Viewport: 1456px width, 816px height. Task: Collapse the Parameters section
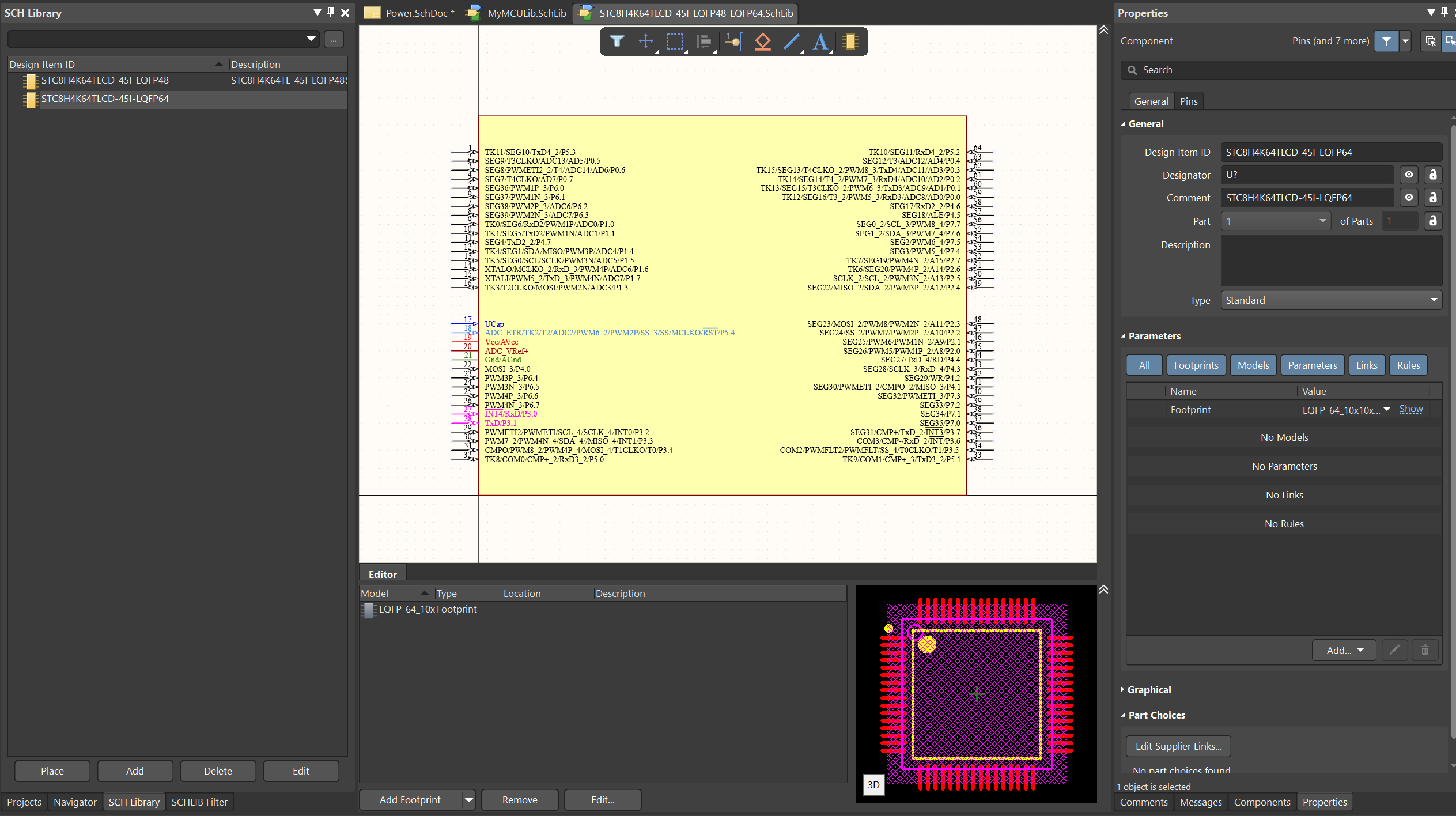(x=1123, y=336)
